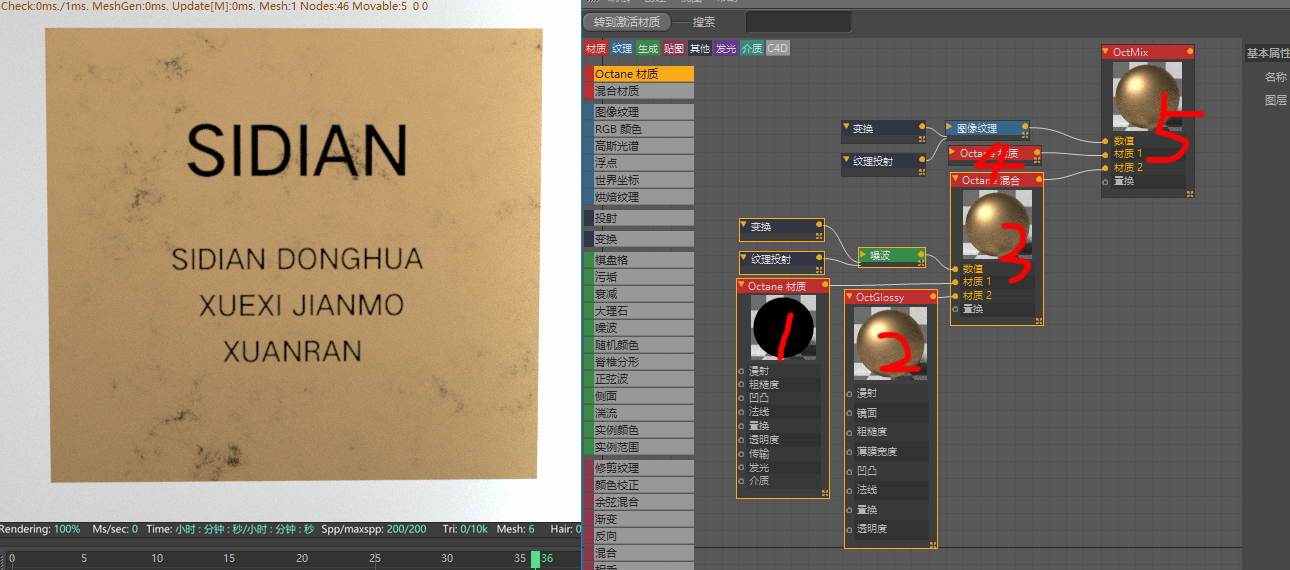
Task: Click the 发光 input port on Octane 材质 node
Action: point(741,467)
